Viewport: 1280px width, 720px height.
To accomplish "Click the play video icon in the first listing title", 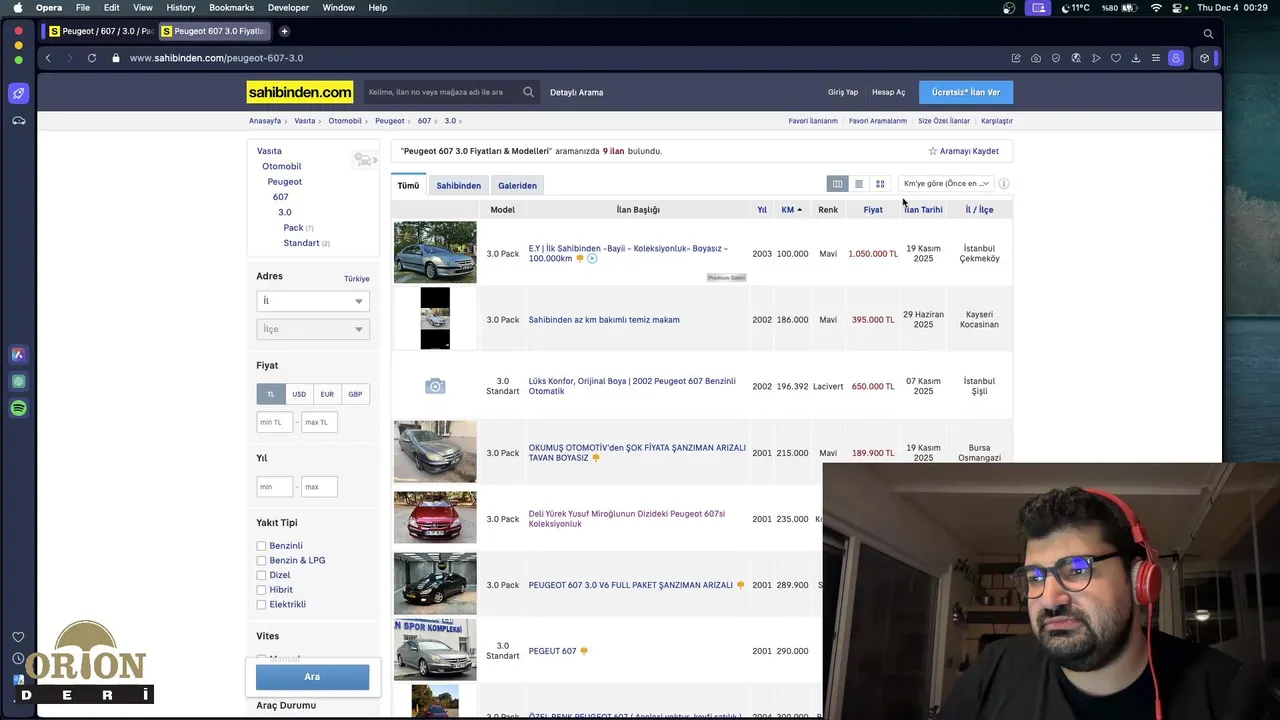I will pos(592,259).
